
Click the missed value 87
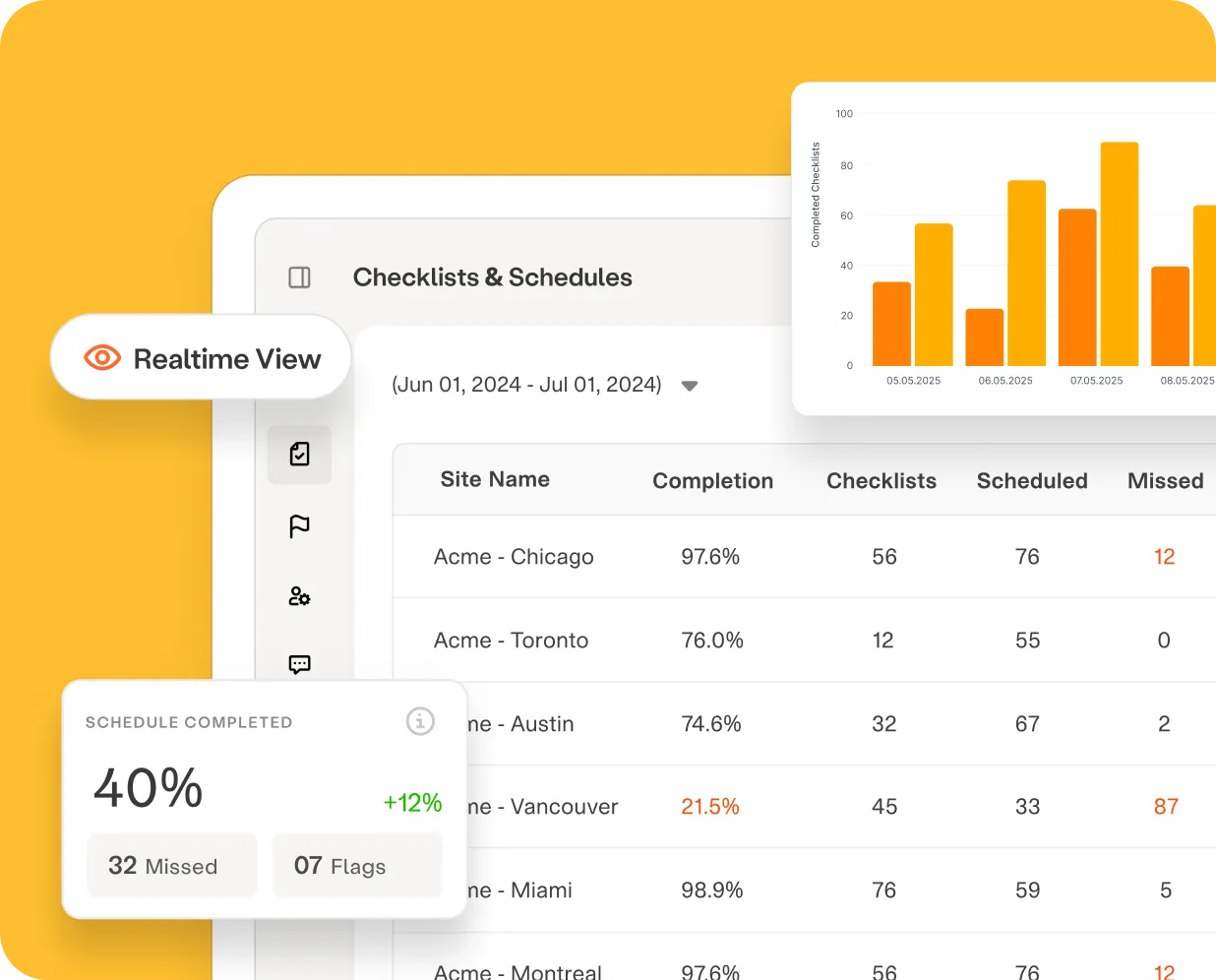1166,807
